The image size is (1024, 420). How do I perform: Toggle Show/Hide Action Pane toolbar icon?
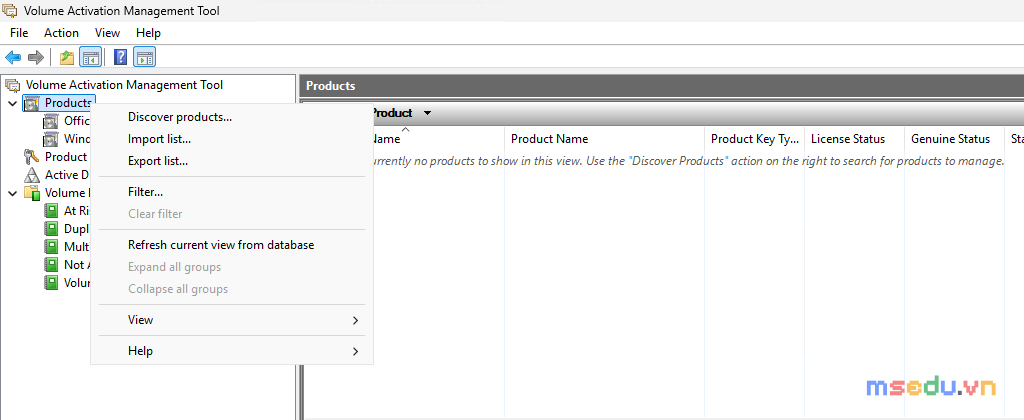pos(144,57)
